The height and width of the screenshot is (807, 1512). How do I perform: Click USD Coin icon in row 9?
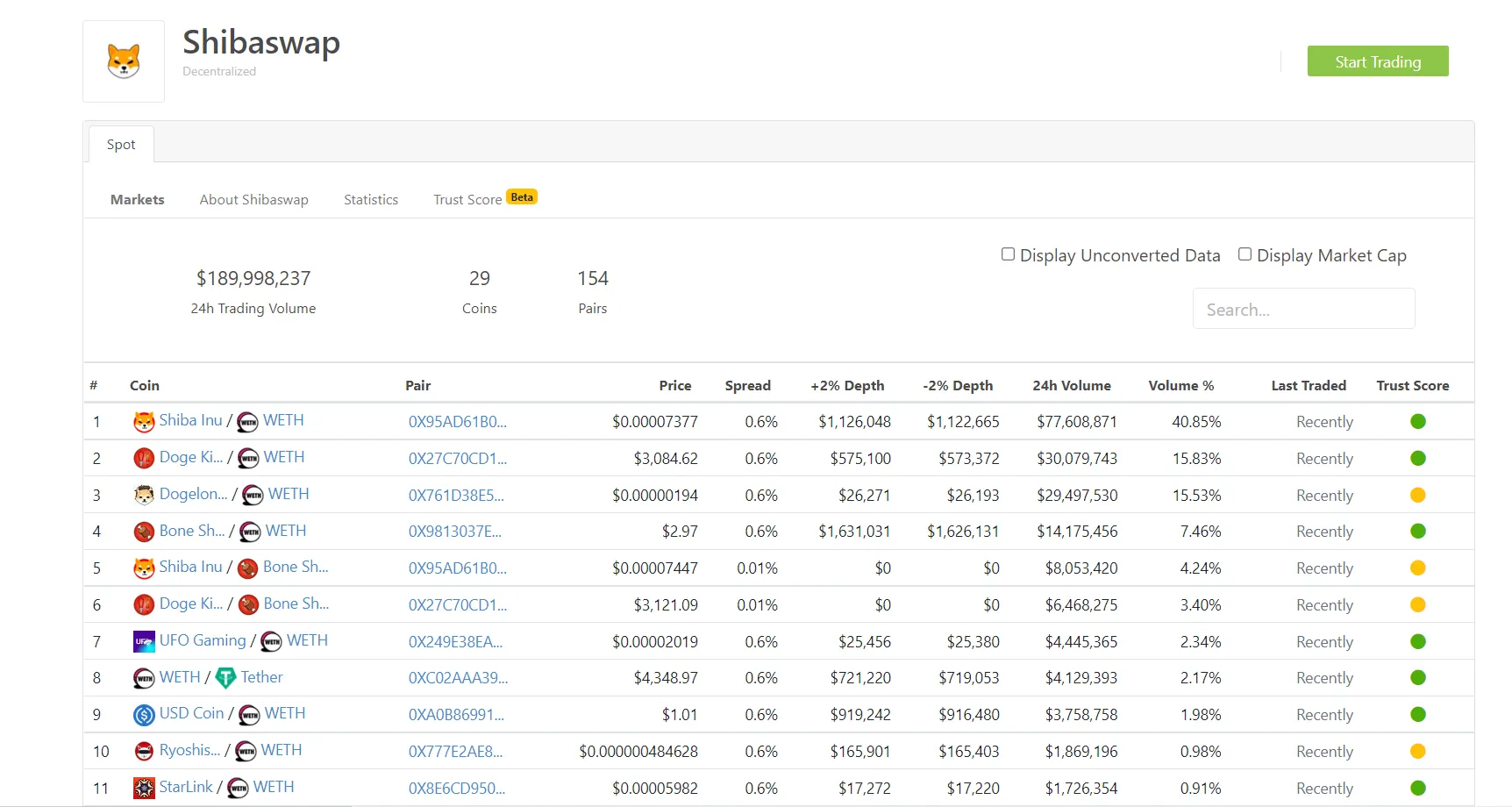tap(144, 715)
